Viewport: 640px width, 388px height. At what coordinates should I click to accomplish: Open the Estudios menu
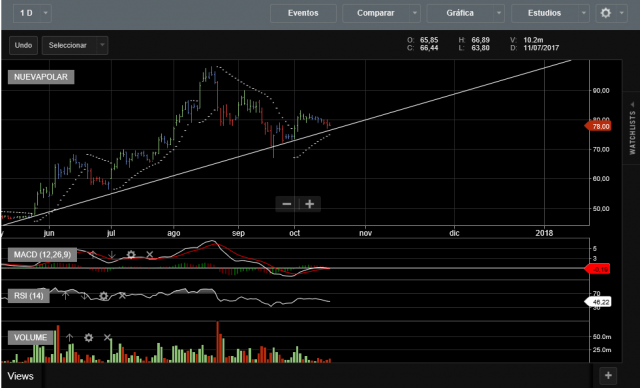[x=544, y=13]
